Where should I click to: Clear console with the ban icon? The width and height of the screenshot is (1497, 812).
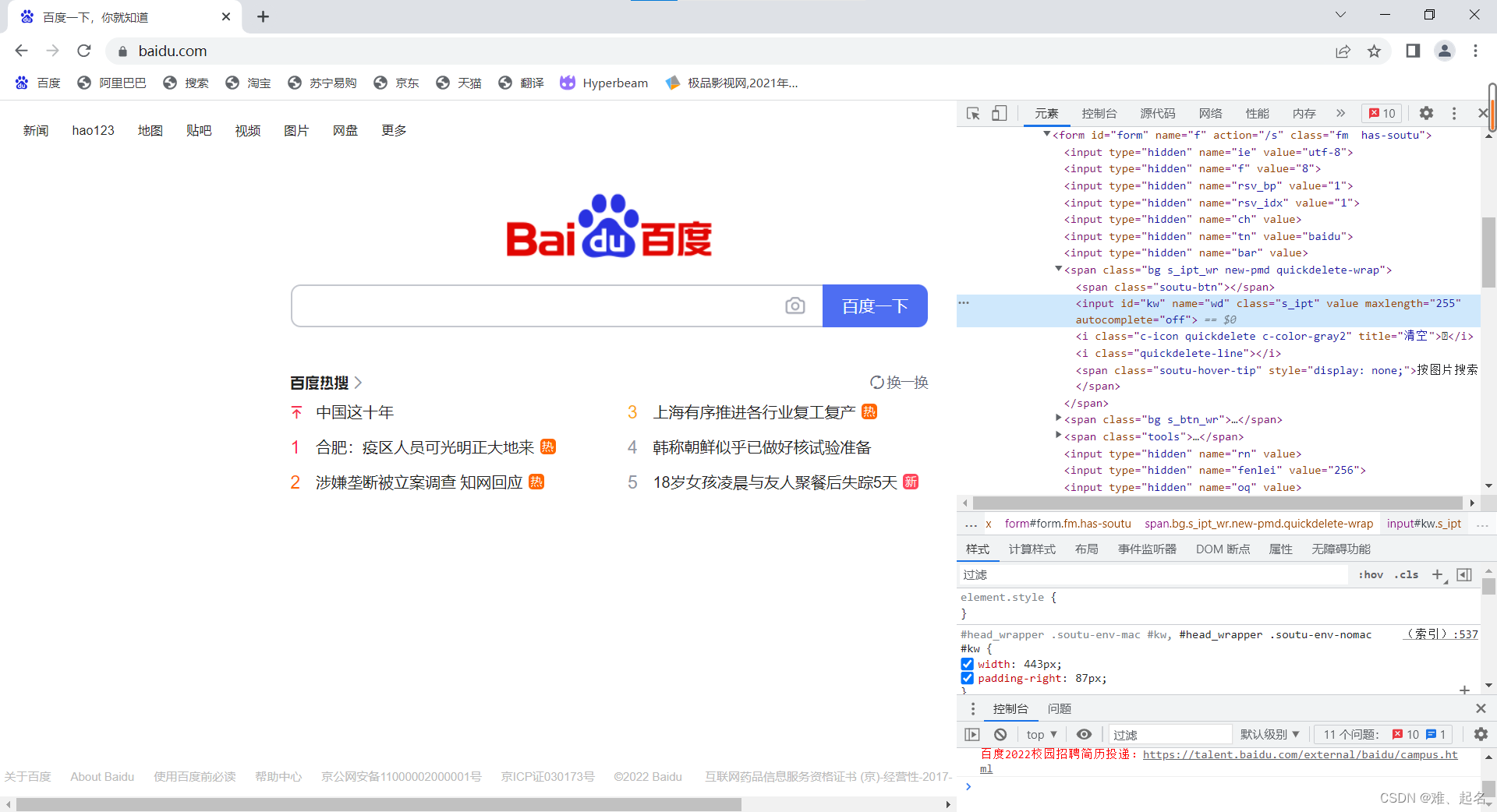click(x=1000, y=734)
